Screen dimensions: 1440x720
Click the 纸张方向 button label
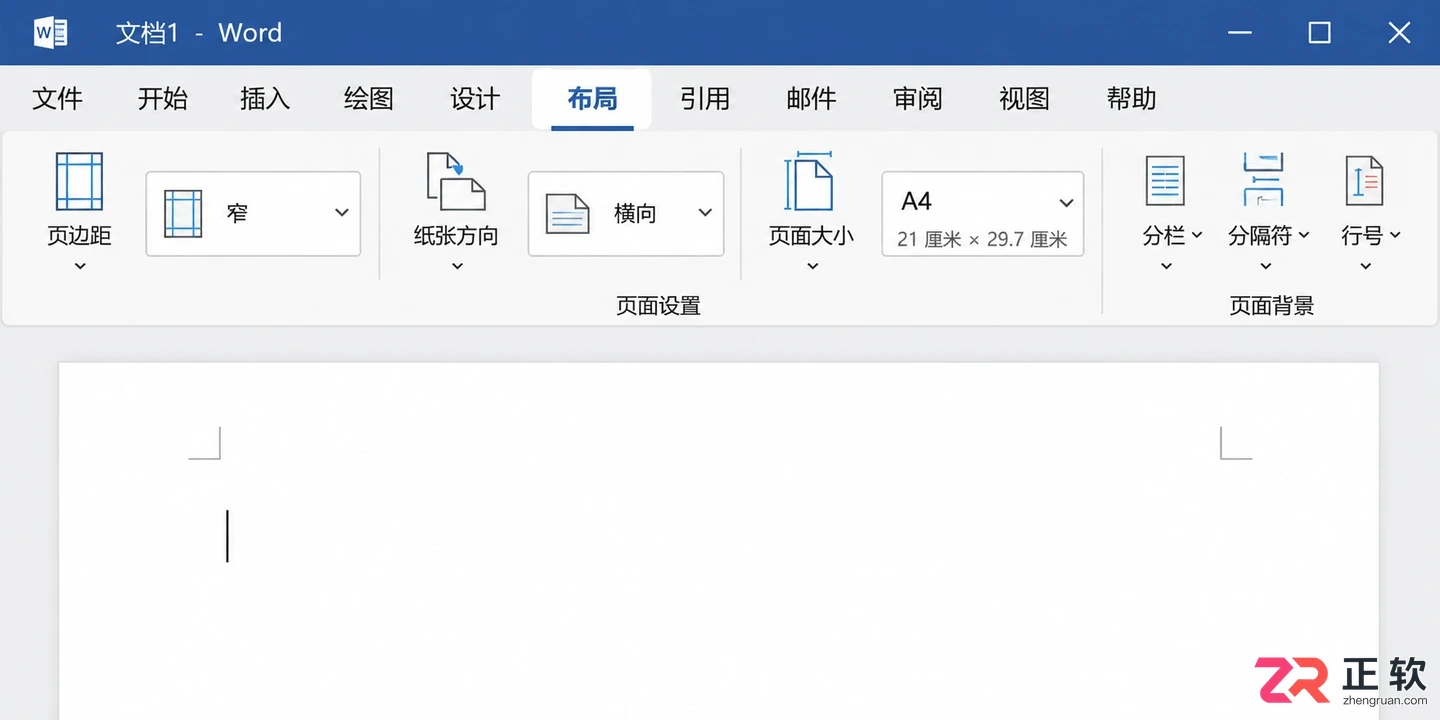tap(456, 236)
